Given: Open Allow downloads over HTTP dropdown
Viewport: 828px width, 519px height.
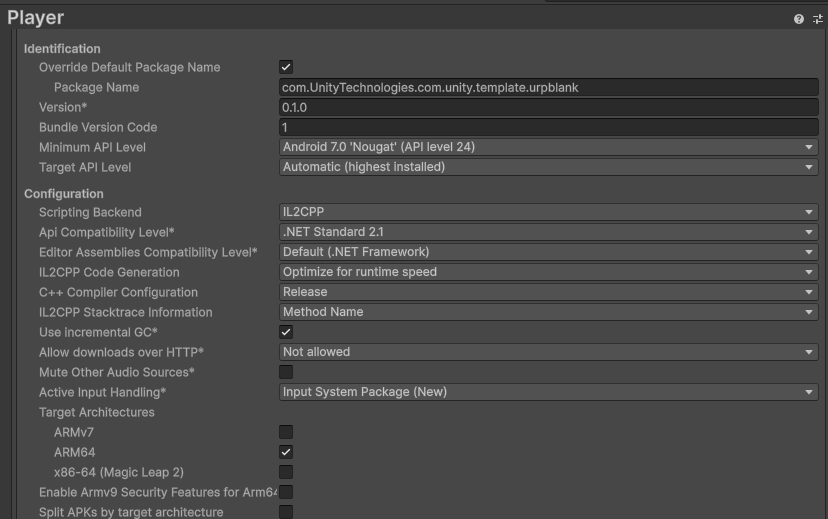Looking at the screenshot, I should coord(549,352).
